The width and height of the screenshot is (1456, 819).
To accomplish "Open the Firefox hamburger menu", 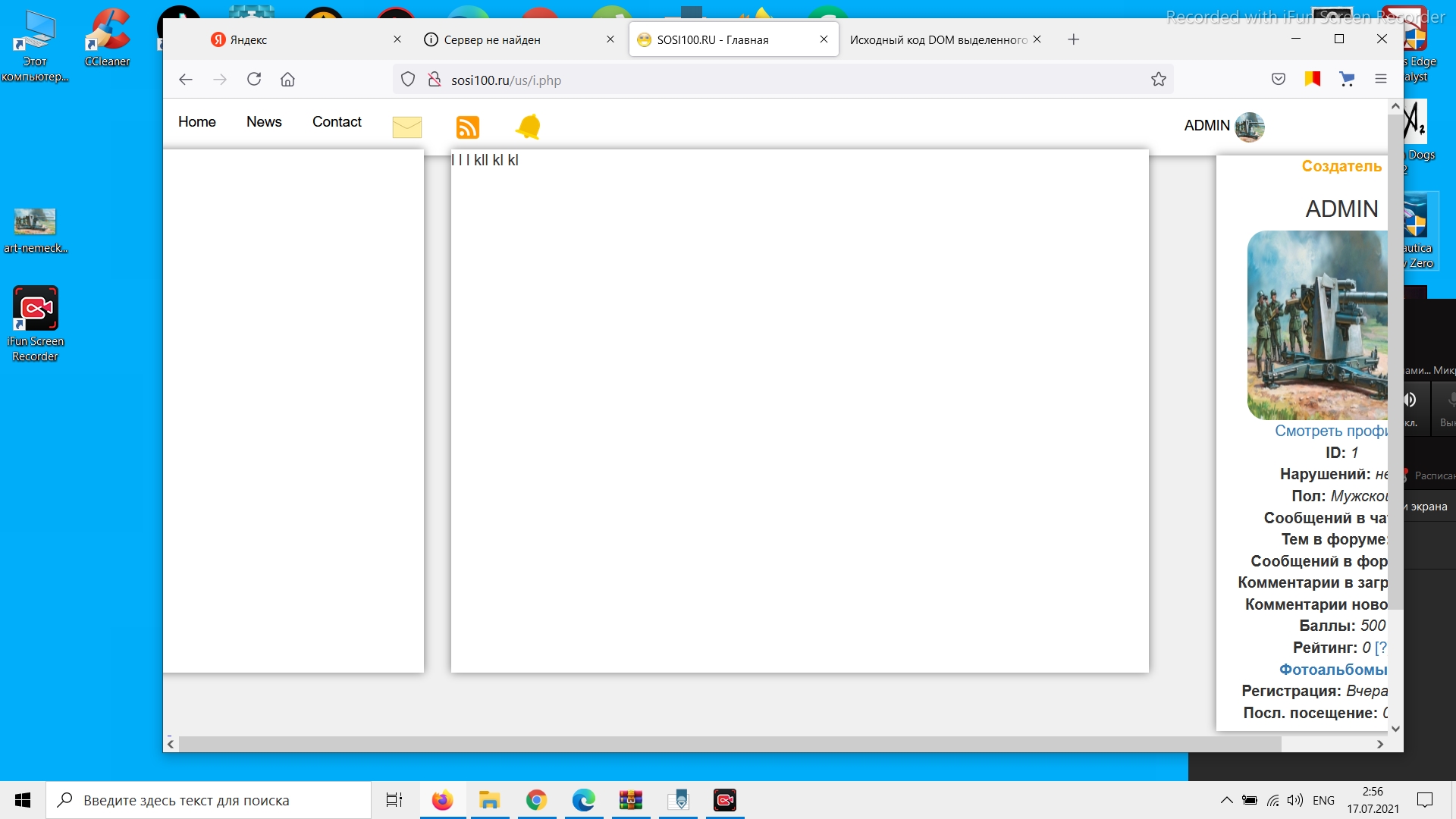I will (1380, 79).
